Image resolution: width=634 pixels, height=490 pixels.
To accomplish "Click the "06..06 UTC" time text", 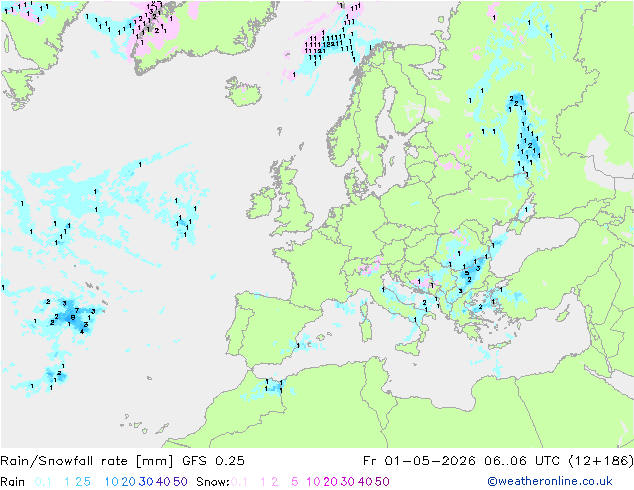I will [522, 461].
